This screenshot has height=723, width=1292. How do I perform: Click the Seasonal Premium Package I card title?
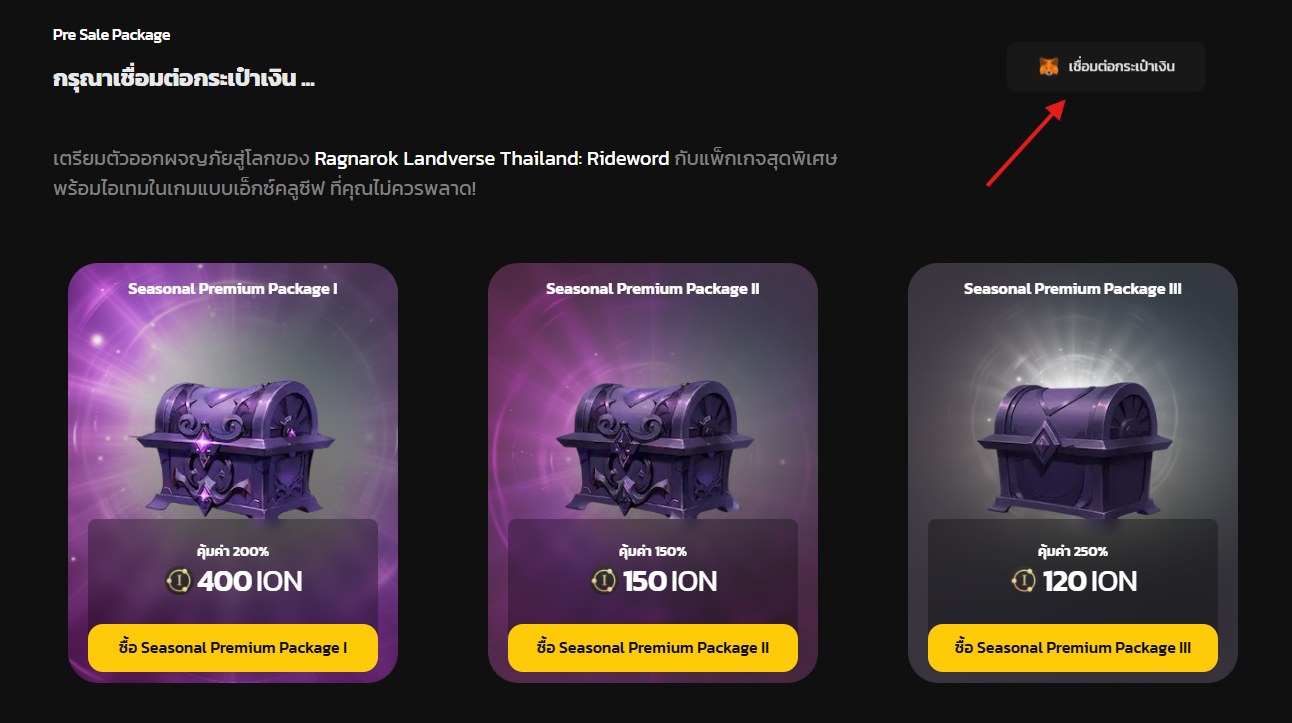[x=233, y=289]
